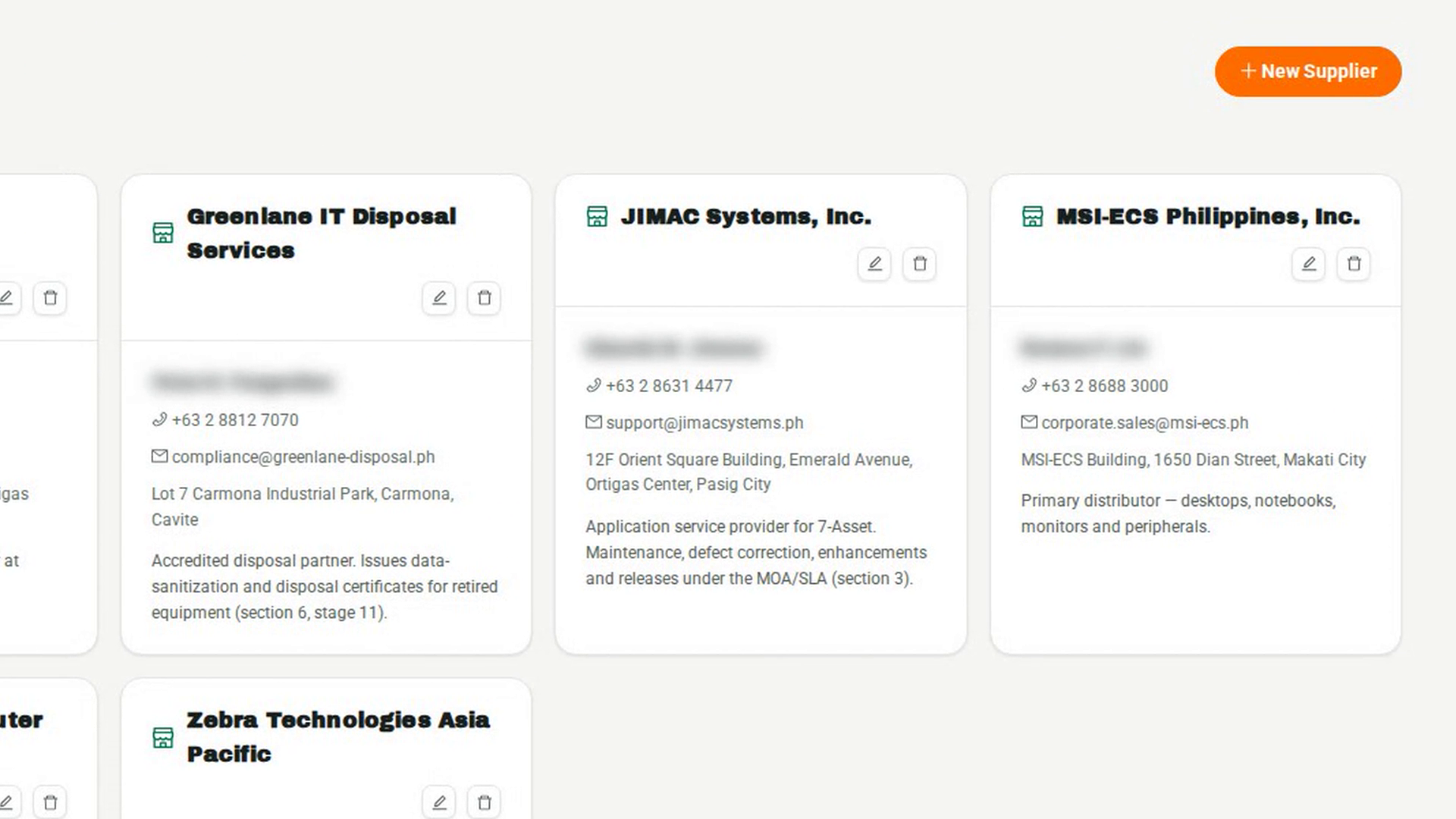
Task: Delete Greenlane IT Disposal Services supplier
Action: click(484, 298)
